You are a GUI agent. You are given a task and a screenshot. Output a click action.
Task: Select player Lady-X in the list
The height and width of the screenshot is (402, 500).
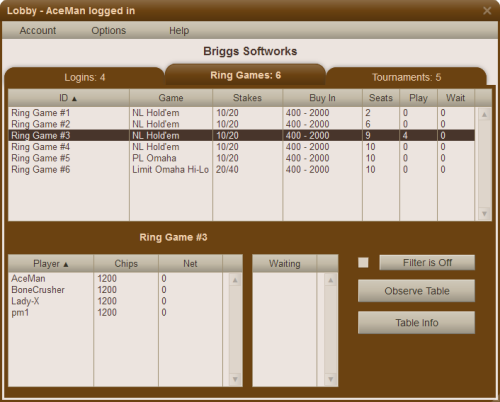[x=25, y=301]
